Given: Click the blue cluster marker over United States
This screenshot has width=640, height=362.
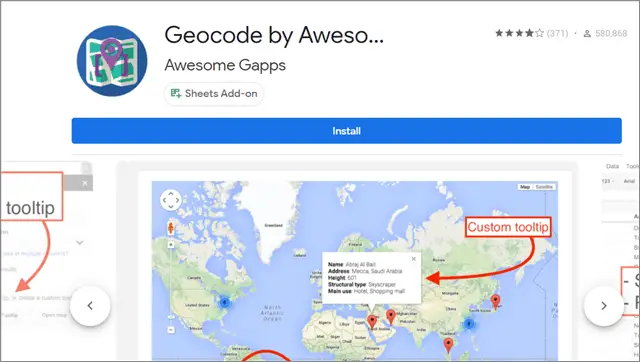Looking at the screenshot, I should [x=224, y=303].
